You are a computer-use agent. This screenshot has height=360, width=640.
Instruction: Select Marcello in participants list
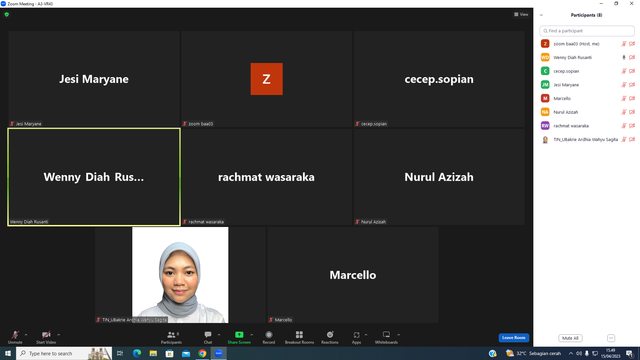(x=587, y=98)
